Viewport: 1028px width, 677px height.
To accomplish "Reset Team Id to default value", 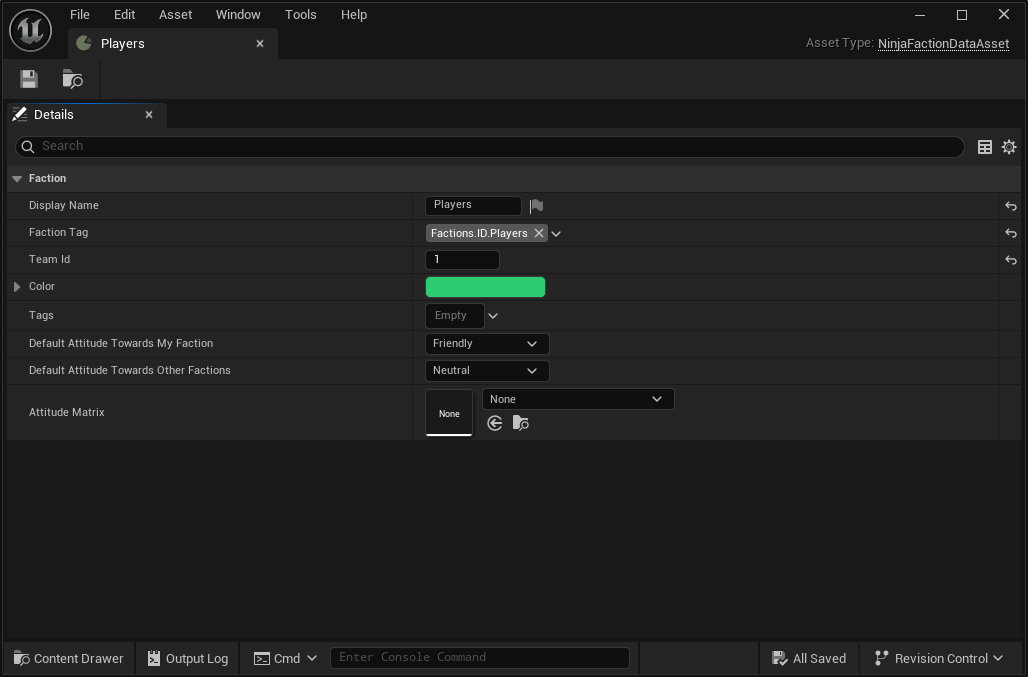I will click(1011, 260).
